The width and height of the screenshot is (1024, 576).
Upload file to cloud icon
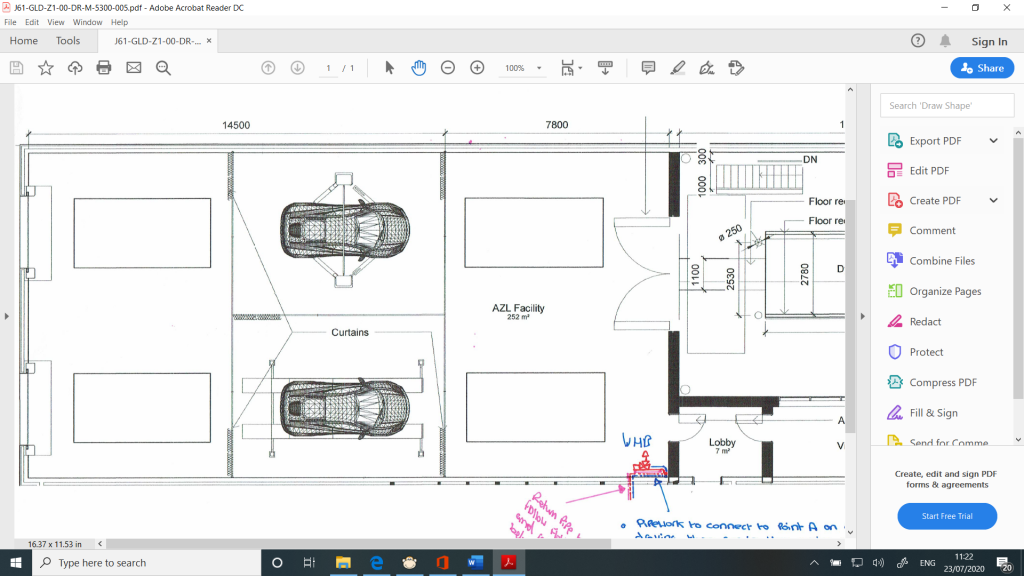[x=75, y=68]
